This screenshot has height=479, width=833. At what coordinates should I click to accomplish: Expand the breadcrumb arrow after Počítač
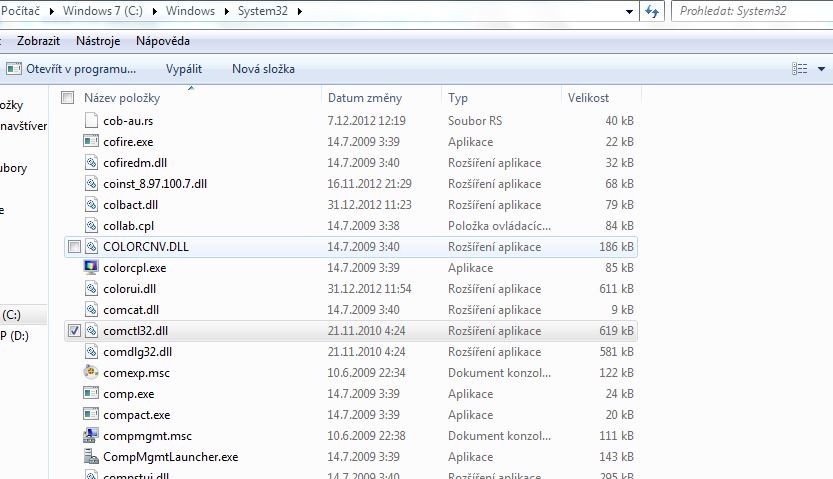click(52, 11)
